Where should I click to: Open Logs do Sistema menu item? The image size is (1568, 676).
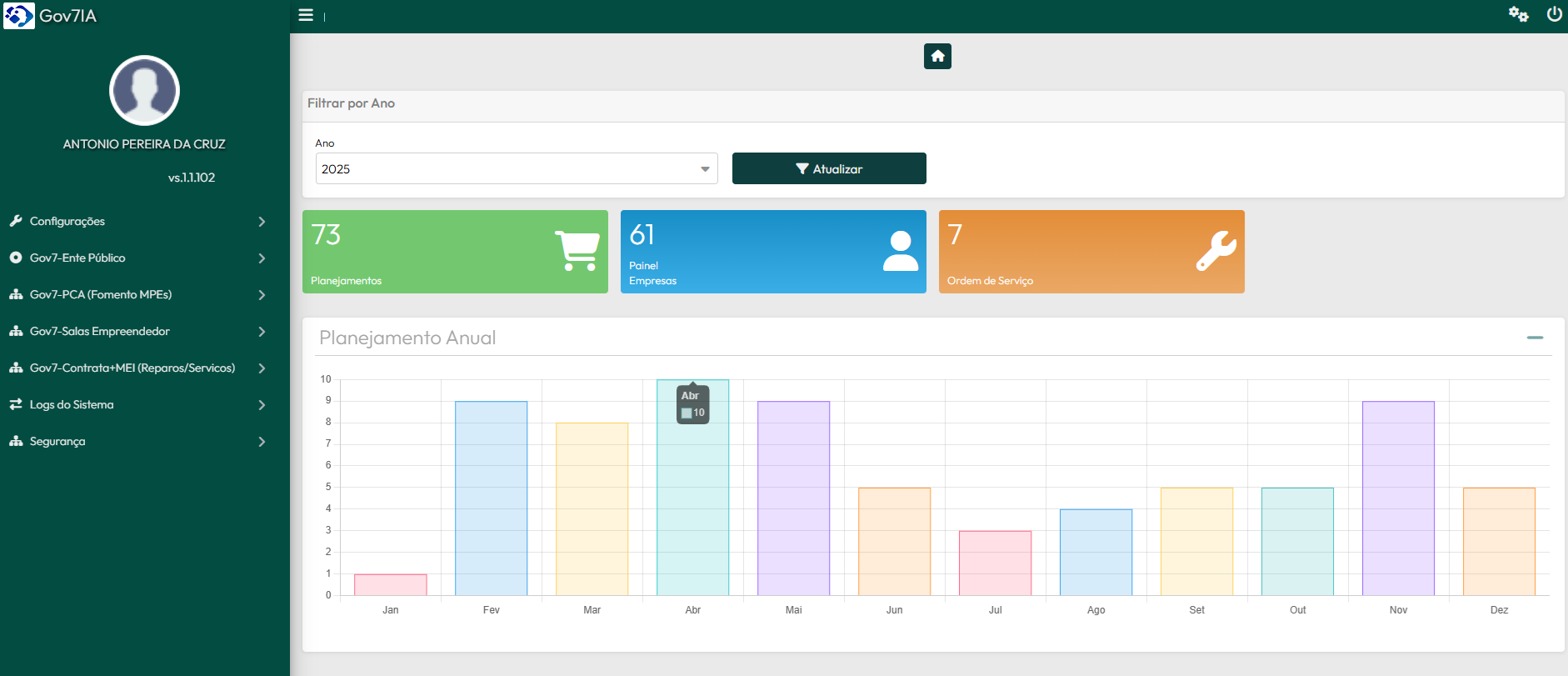(72, 405)
